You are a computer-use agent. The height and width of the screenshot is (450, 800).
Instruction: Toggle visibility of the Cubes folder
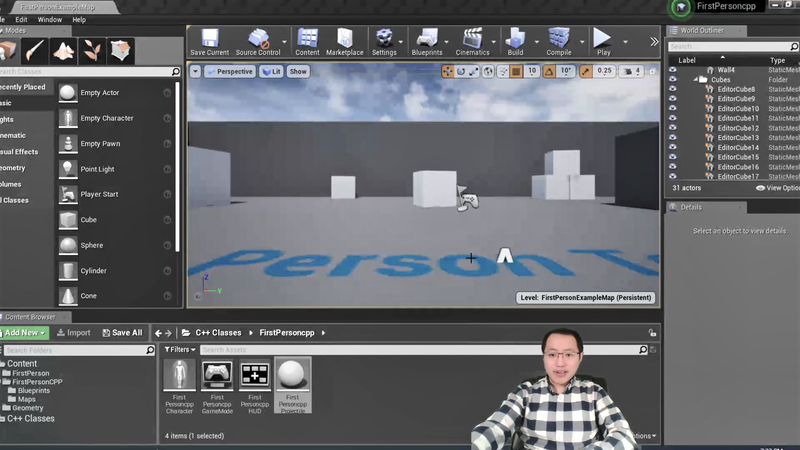pyautogui.click(x=672, y=80)
